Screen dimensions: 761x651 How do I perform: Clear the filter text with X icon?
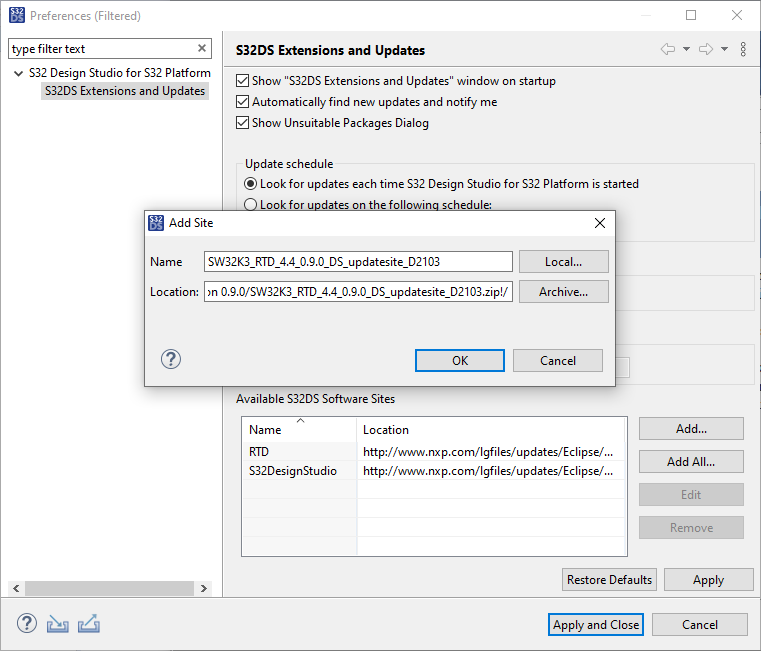[202, 48]
